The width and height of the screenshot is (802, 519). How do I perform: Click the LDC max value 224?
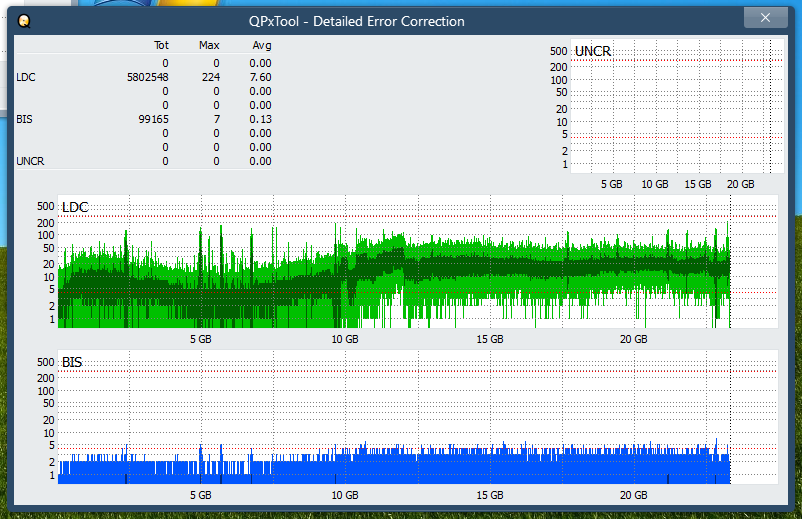tap(210, 77)
